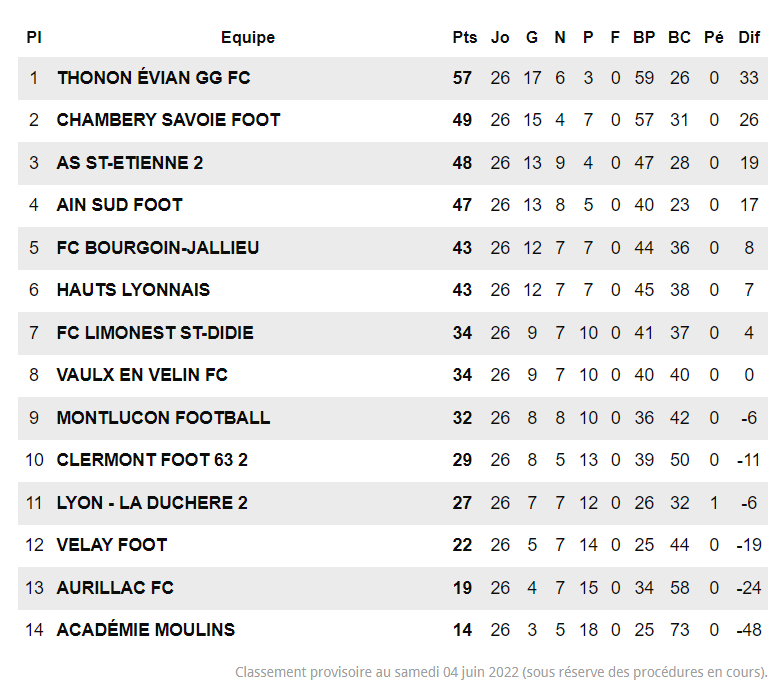
Task: Open the VAULX EN VELIN FC row
Action: tap(142, 375)
